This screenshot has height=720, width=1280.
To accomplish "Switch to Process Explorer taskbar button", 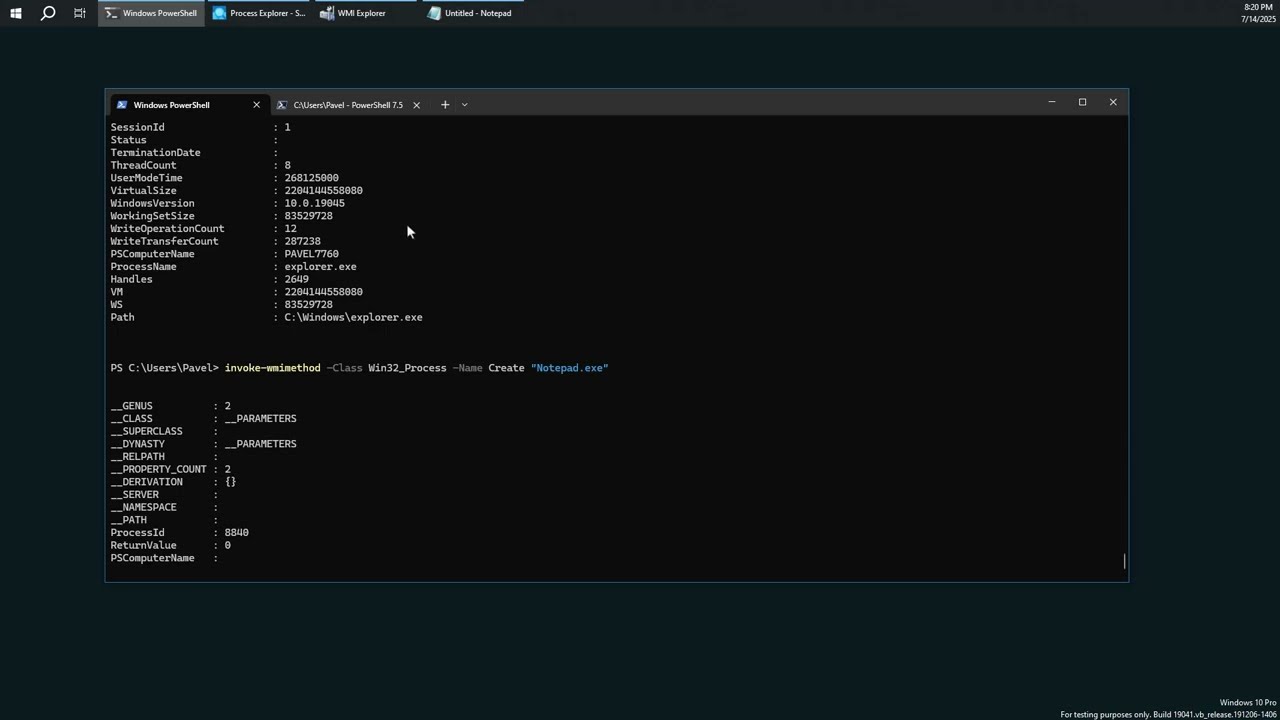I will [258, 13].
